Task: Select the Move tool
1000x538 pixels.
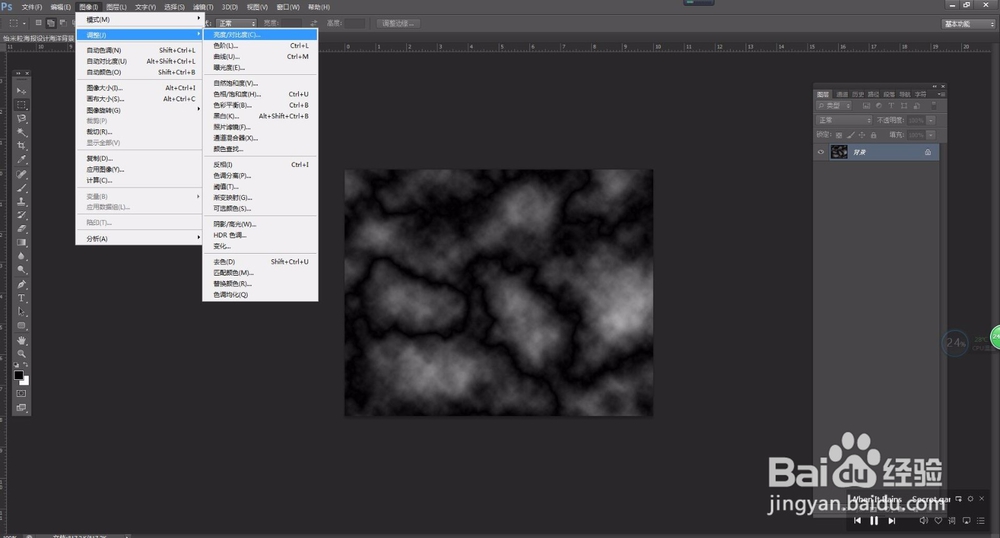Action: tap(21, 91)
